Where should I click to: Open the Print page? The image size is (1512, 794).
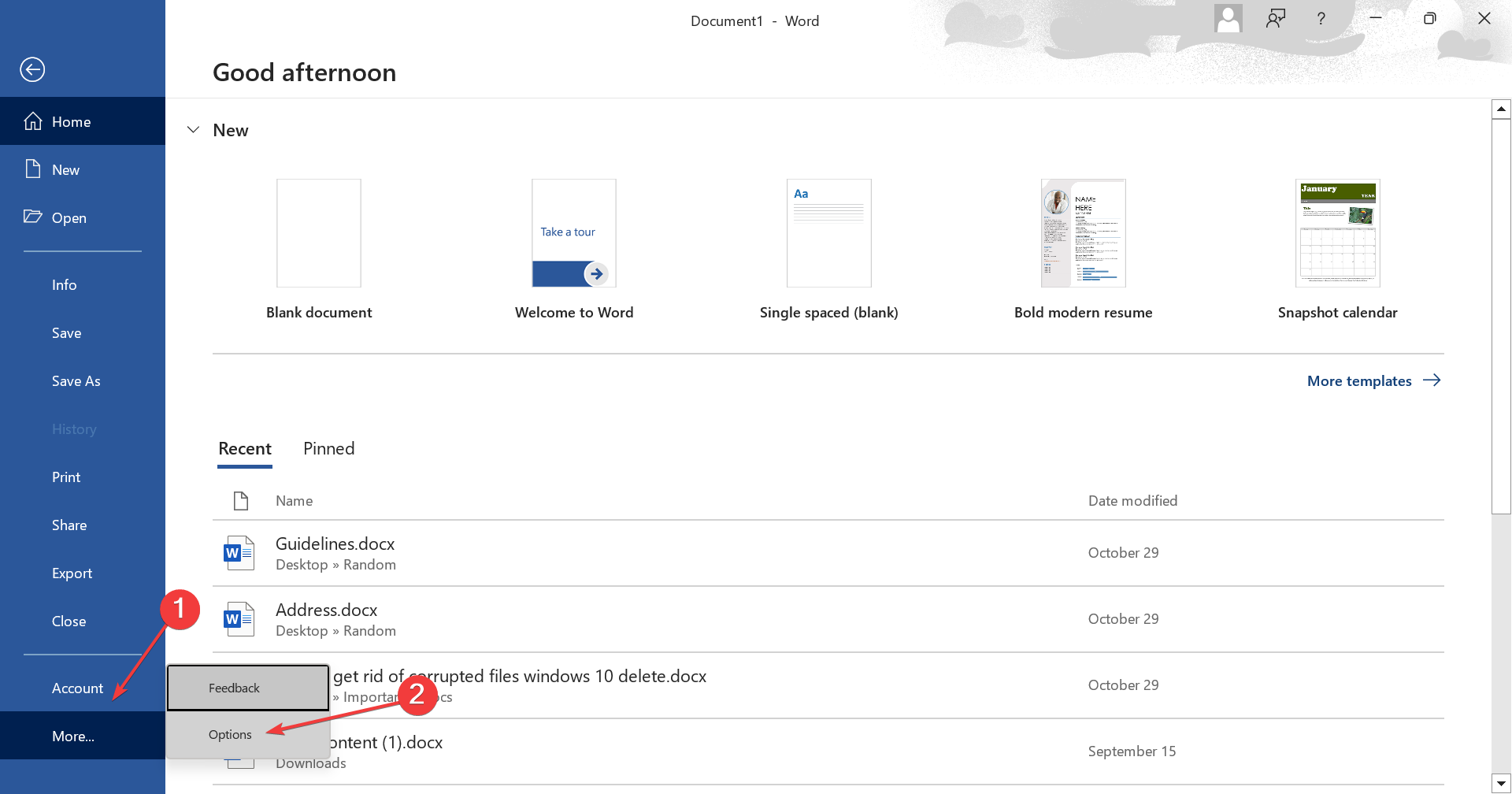tap(83, 477)
